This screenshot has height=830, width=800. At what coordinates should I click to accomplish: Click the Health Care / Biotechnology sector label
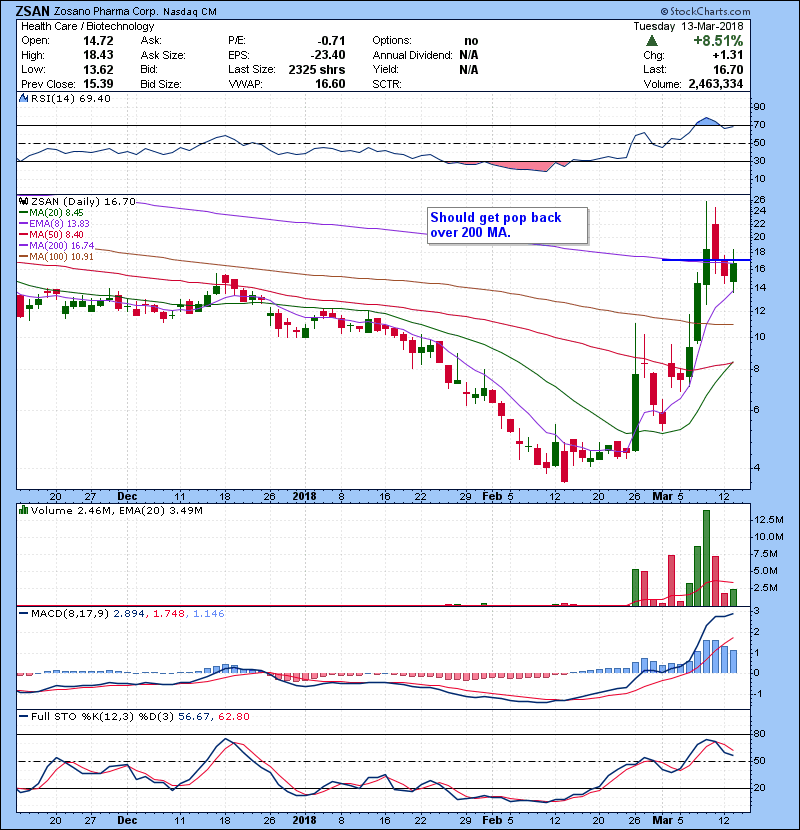[x=87, y=26]
